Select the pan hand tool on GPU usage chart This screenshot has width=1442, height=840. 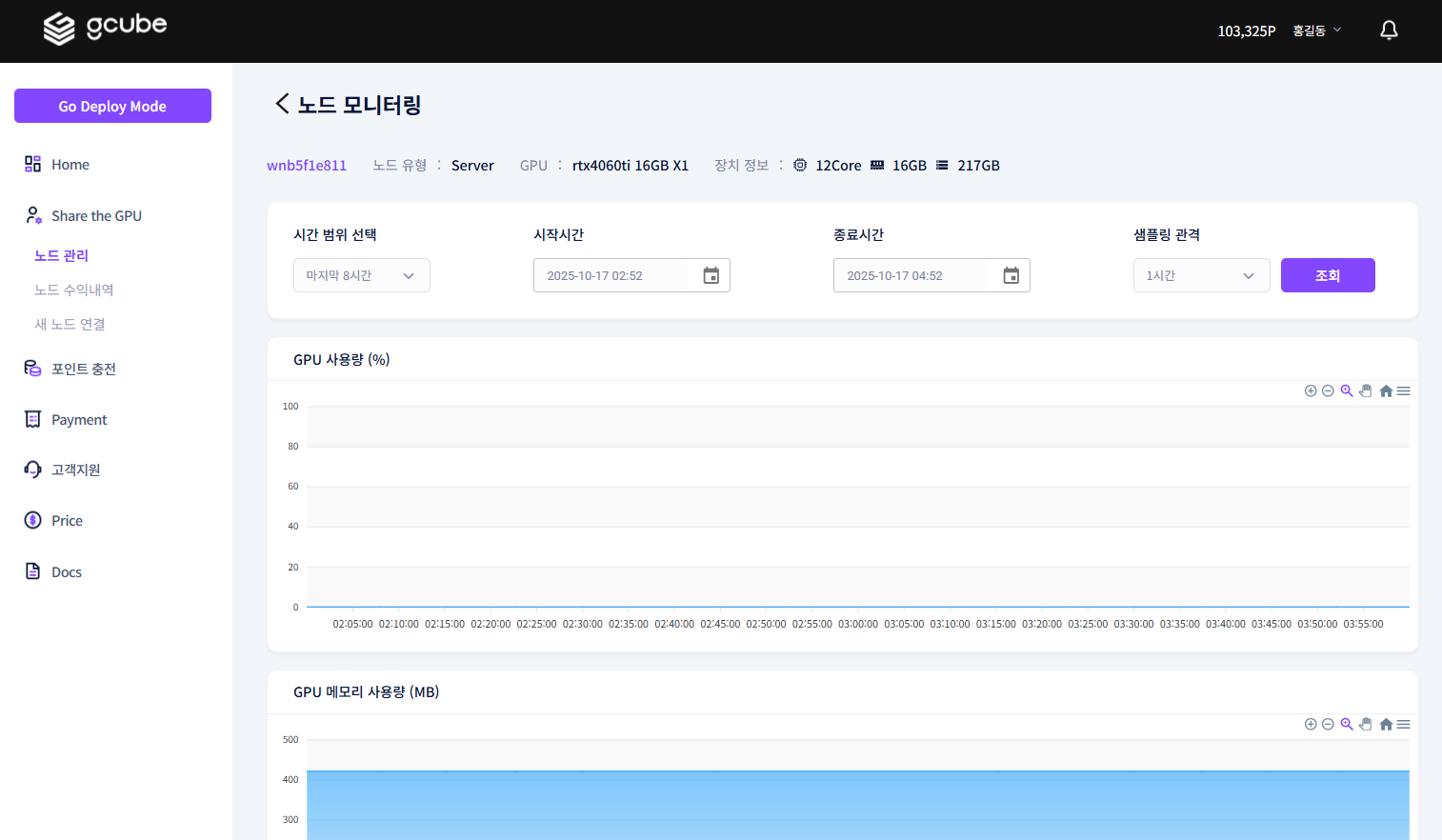[1366, 390]
